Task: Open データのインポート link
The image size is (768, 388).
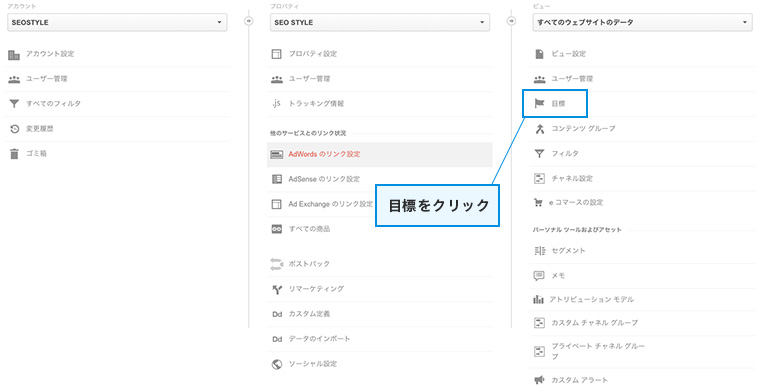Action: tap(319, 339)
